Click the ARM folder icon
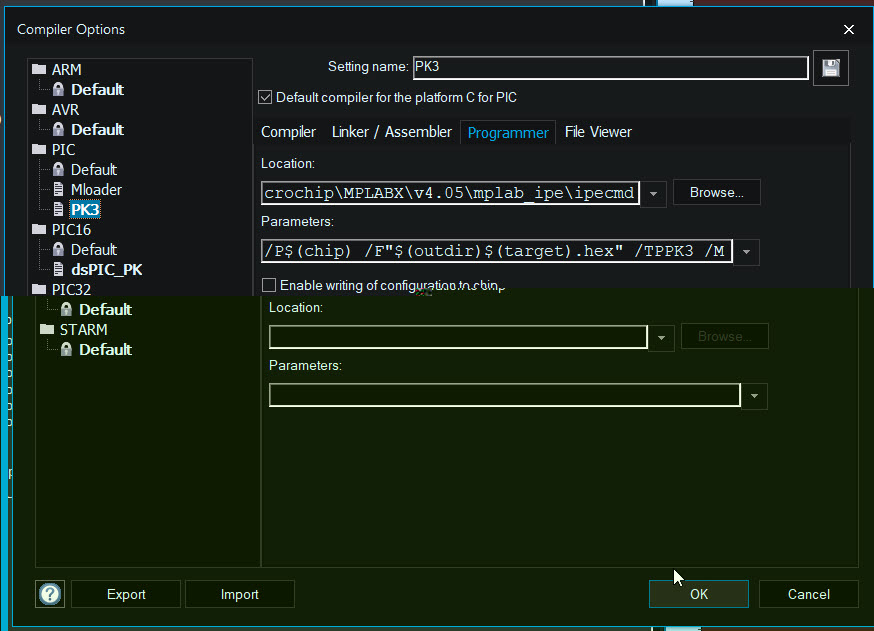 (39, 69)
